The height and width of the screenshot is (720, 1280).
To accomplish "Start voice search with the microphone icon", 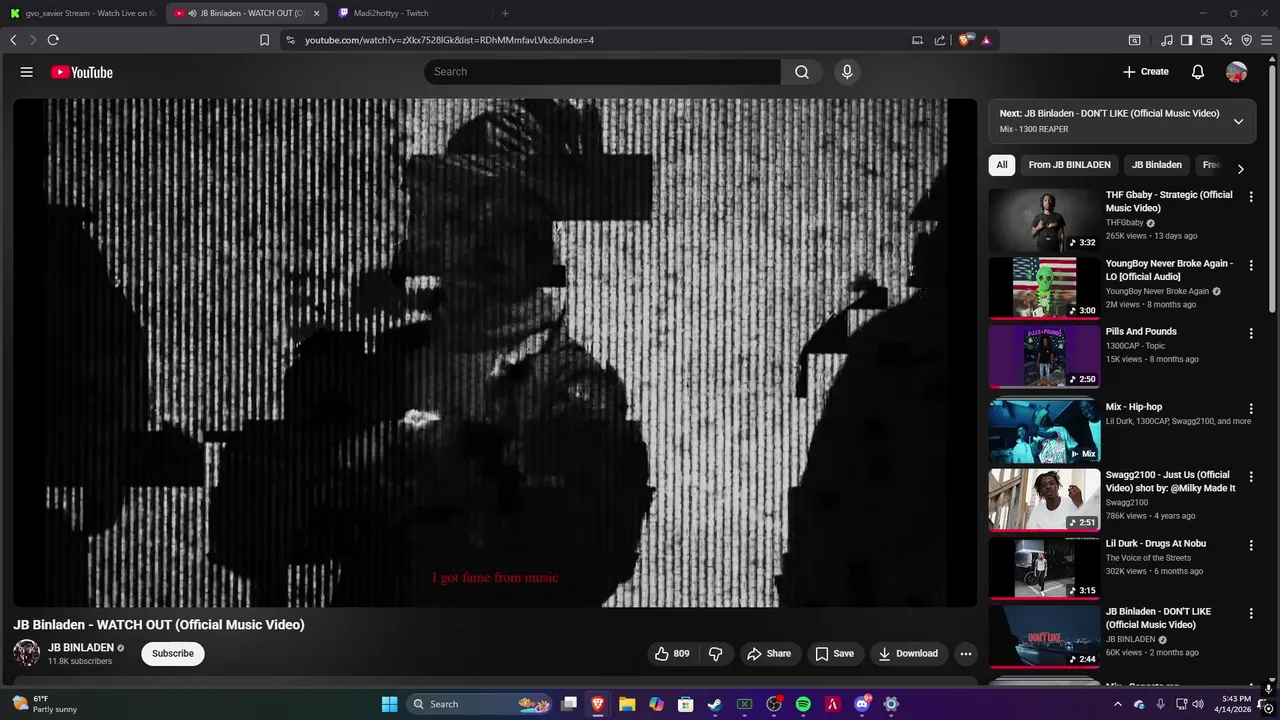I will [x=847, y=72].
